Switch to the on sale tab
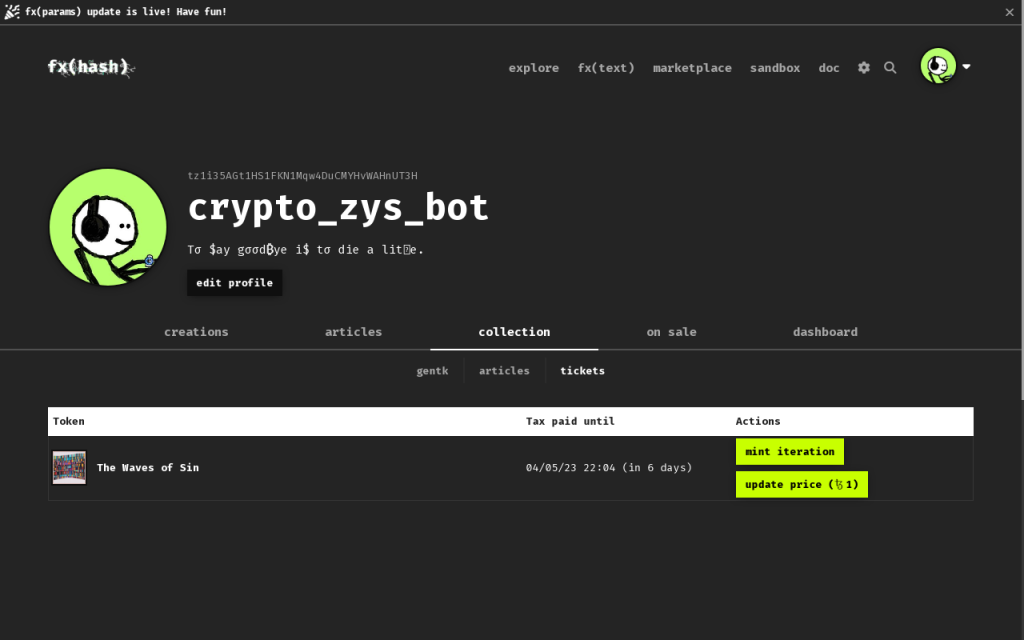 coord(671,332)
